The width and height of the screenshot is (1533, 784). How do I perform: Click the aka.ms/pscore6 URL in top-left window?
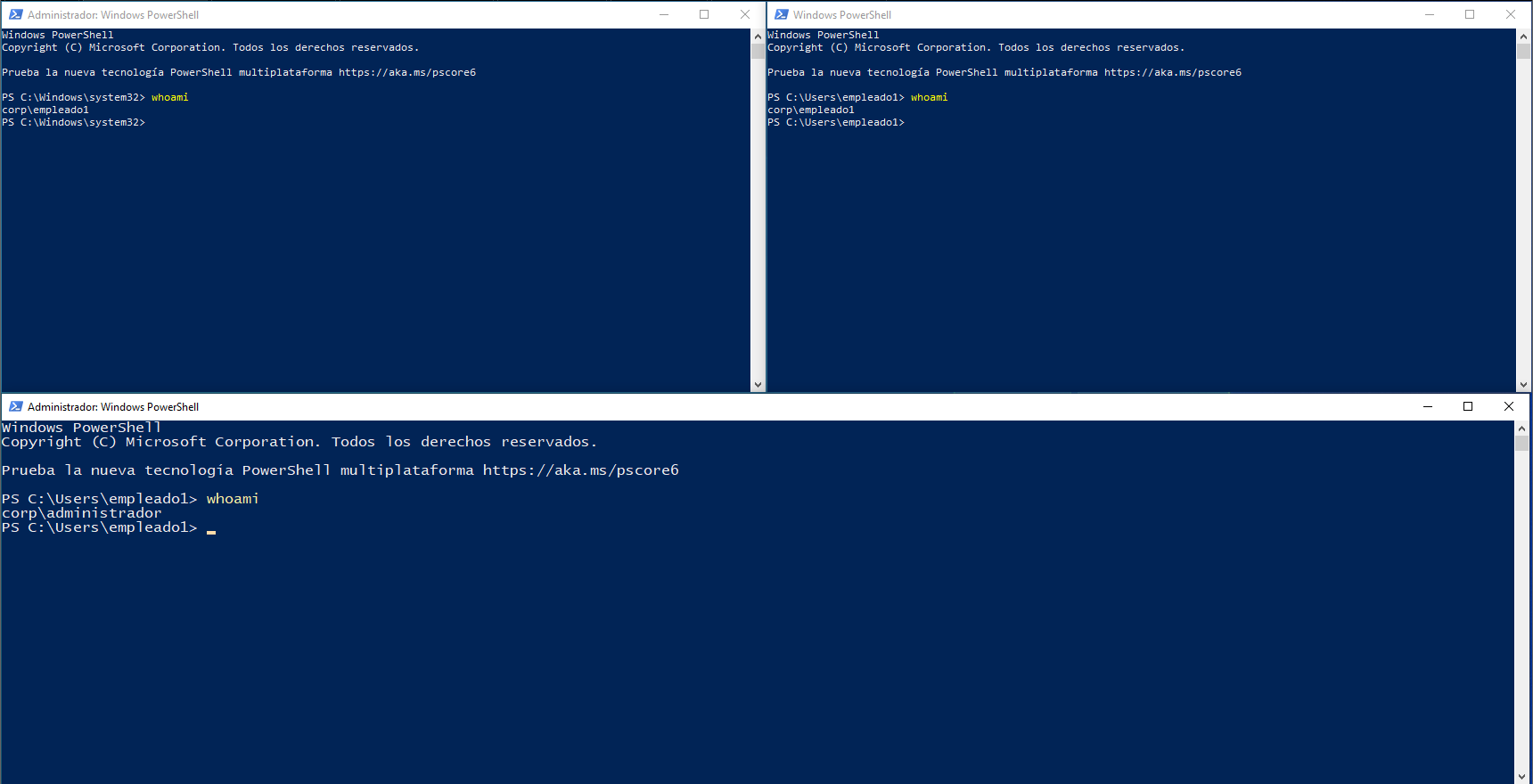(x=407, y=73)
